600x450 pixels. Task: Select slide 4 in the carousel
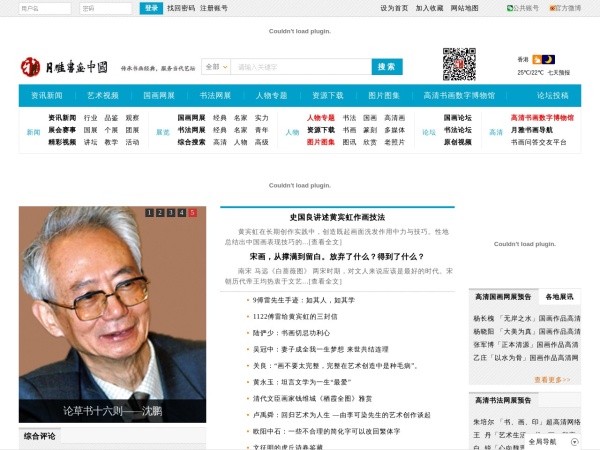182,212
